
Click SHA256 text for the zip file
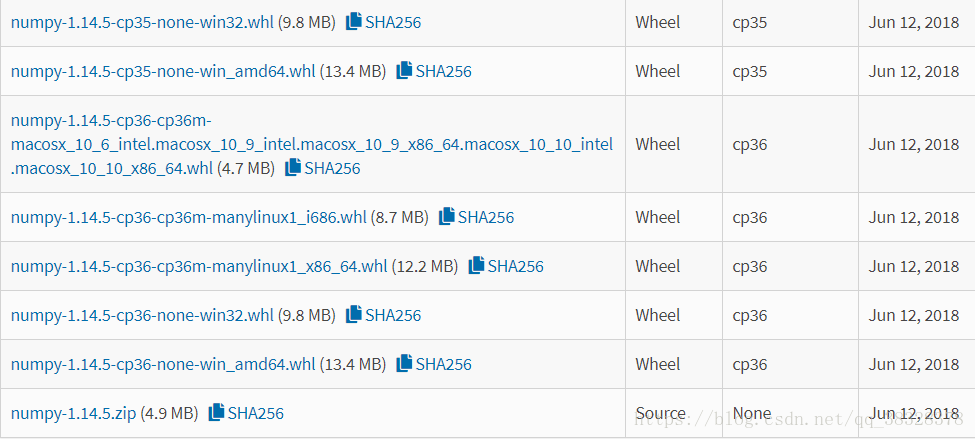point(255,413)
